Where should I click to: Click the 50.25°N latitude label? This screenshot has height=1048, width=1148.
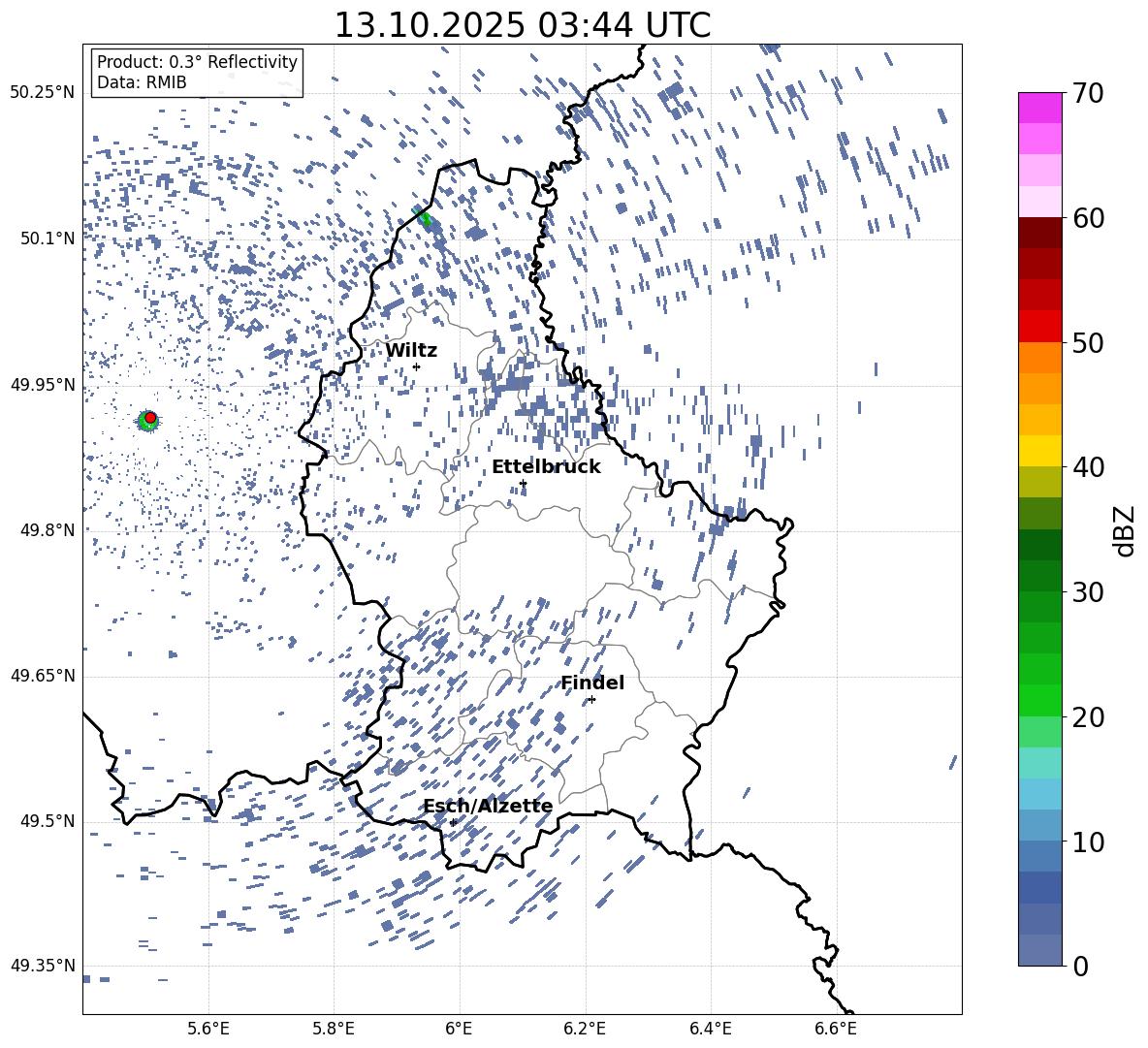point(43,93)
